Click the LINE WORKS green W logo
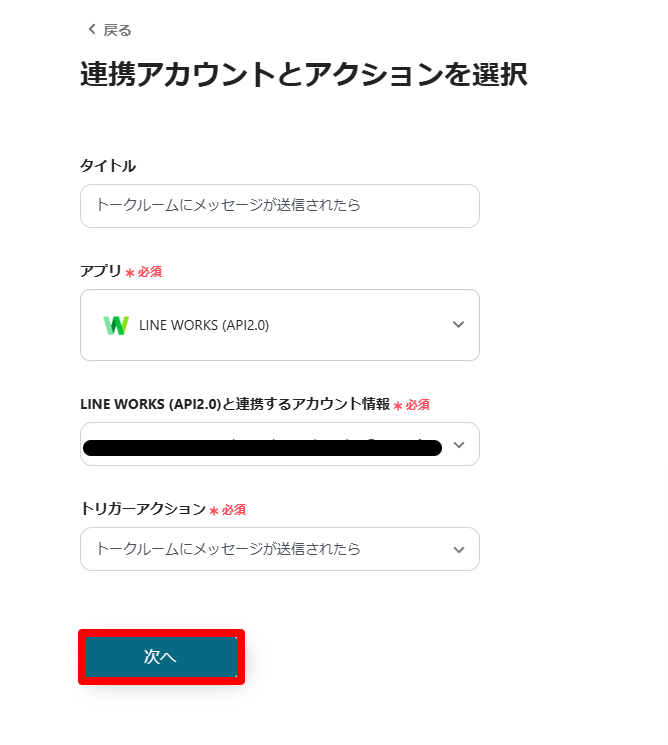The image size is (668, 745). pos(116,325)
